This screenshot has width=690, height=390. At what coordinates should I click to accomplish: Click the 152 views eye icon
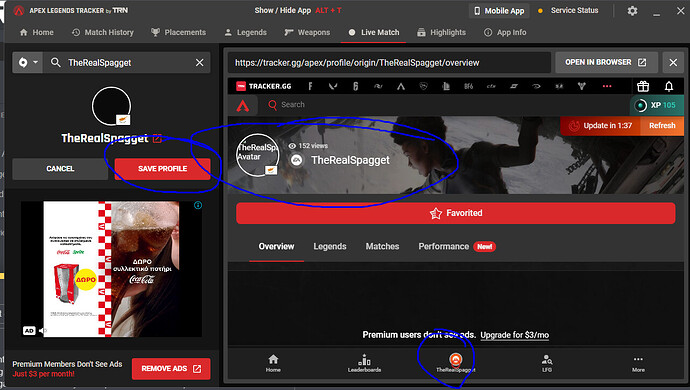tap(292, 146)
